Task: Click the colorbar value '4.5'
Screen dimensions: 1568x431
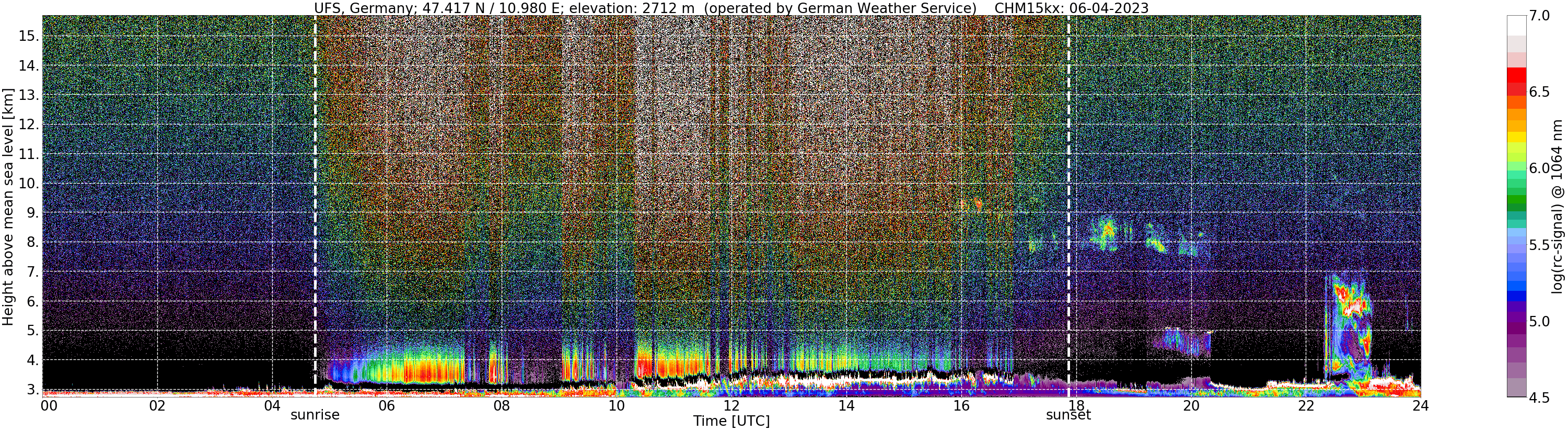Action: [1539, 398]
